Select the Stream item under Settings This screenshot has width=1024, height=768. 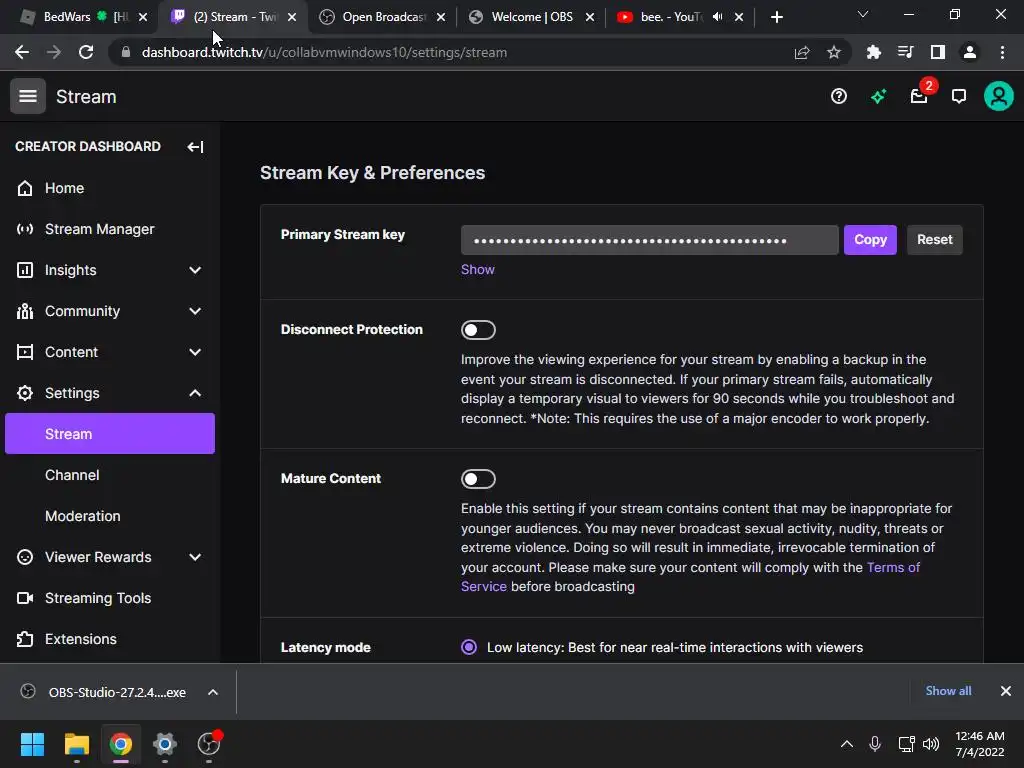click(x=110, y=434)
